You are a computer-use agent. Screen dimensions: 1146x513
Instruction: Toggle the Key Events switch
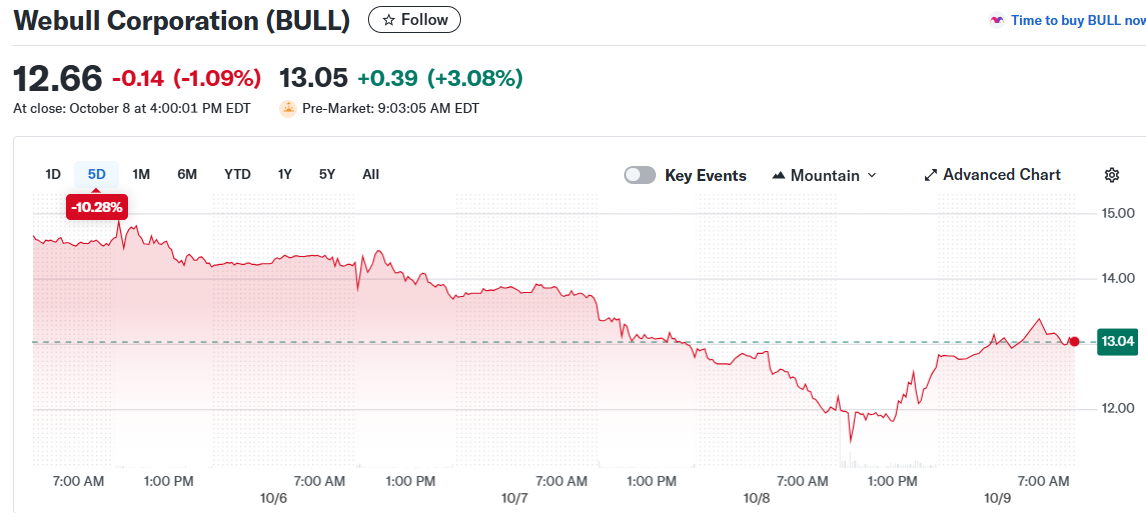640,175
